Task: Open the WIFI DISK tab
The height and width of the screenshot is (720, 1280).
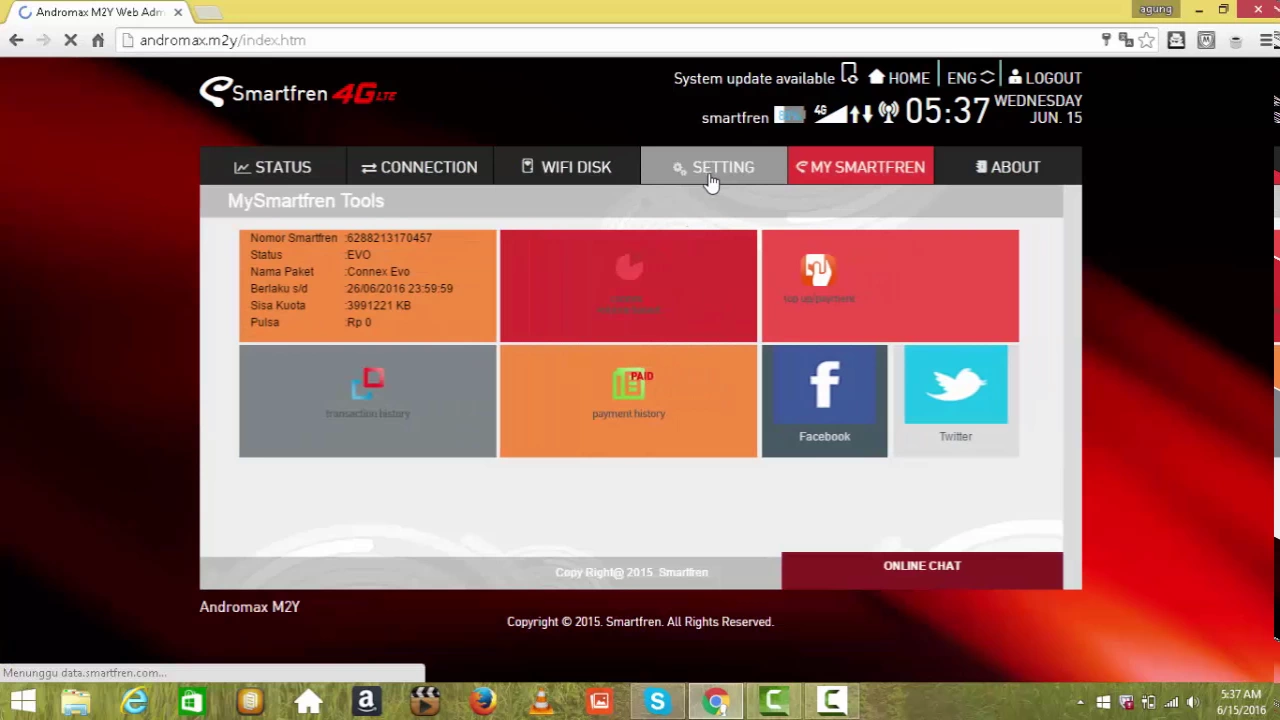Action: (566, 167)
